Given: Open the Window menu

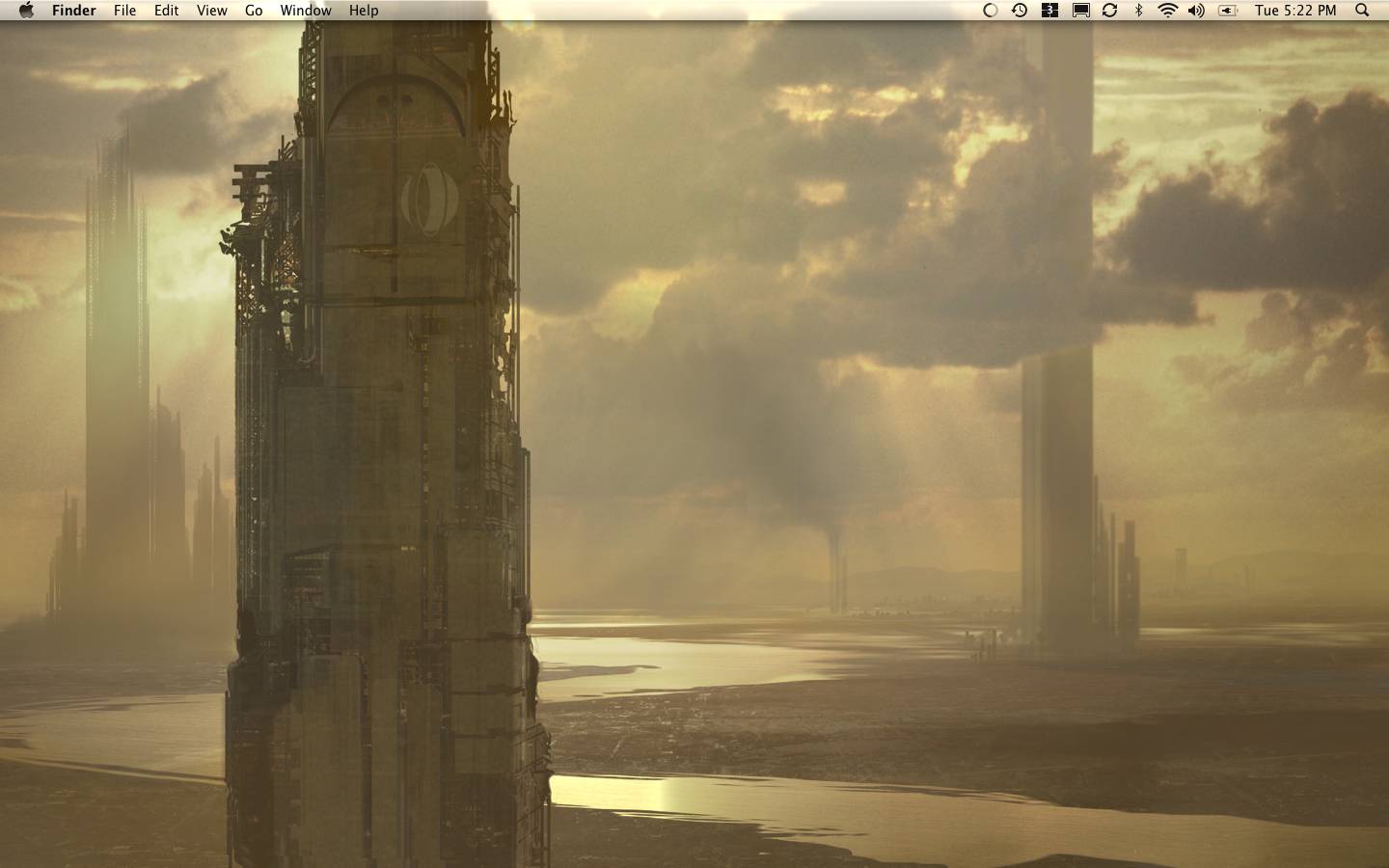Looking at the screenshot, I should [x=306, y=10].
